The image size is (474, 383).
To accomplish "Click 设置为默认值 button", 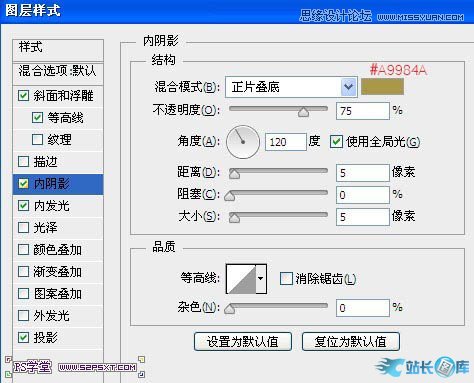I will (243, 341).
